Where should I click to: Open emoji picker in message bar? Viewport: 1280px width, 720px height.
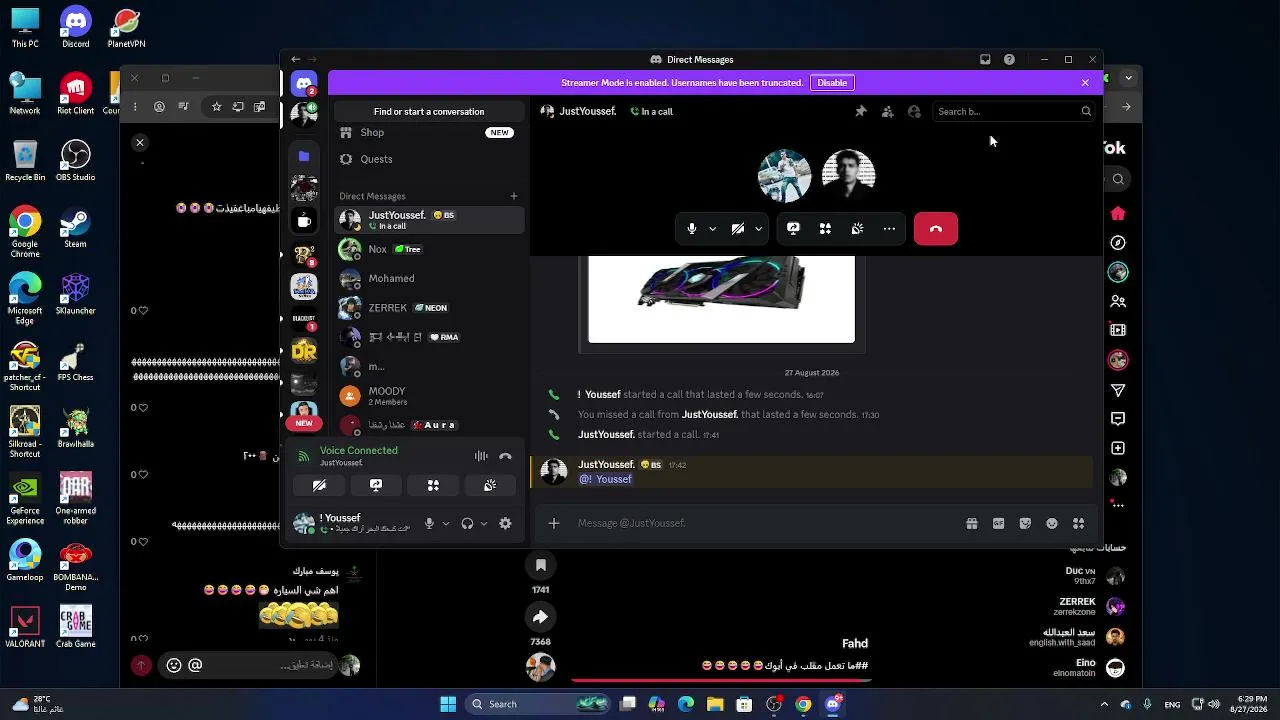point(1052,523)
